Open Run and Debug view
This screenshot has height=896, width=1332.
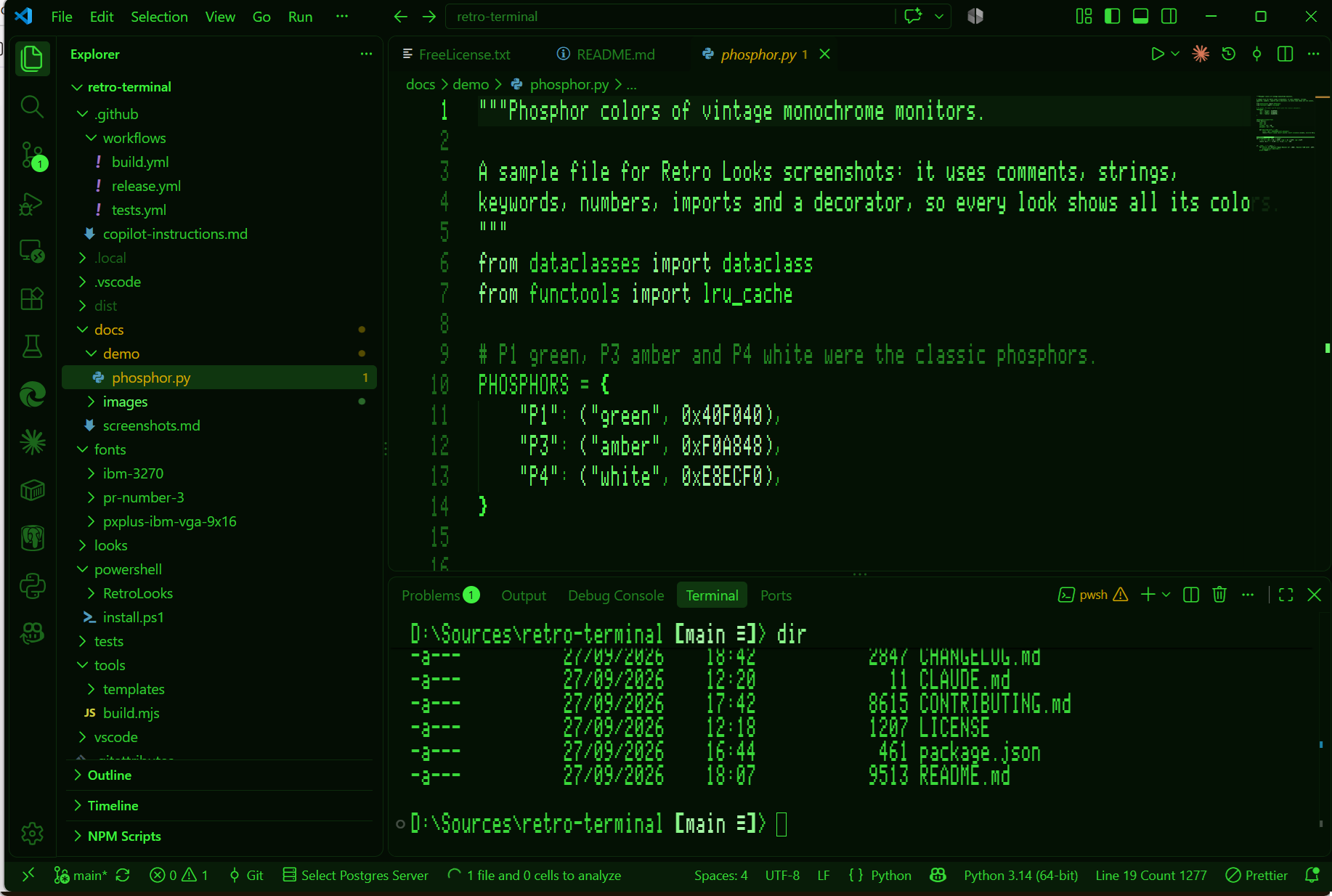(x=32, y=203)
